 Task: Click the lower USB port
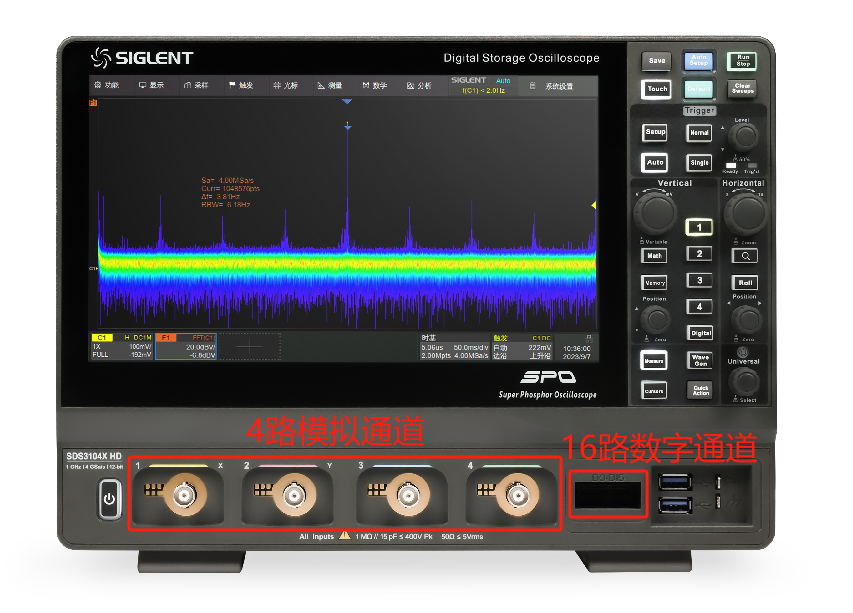(x=675, y=505)
